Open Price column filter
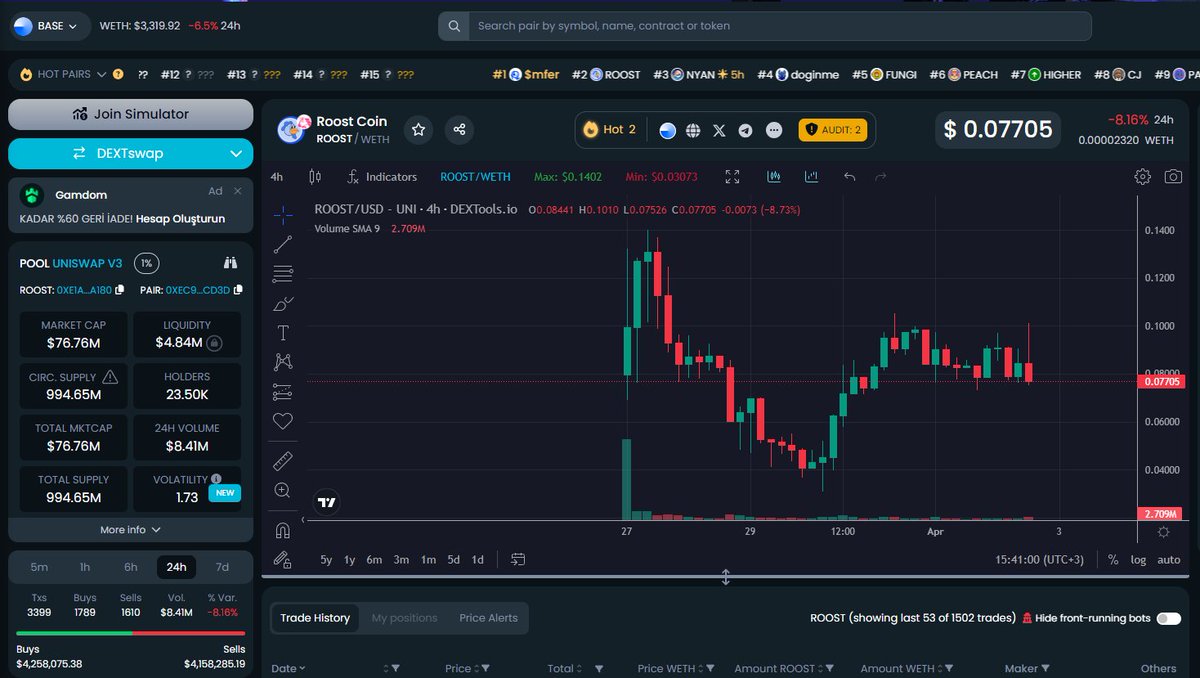Screen dimensions: 1200x678 [487, 668]
